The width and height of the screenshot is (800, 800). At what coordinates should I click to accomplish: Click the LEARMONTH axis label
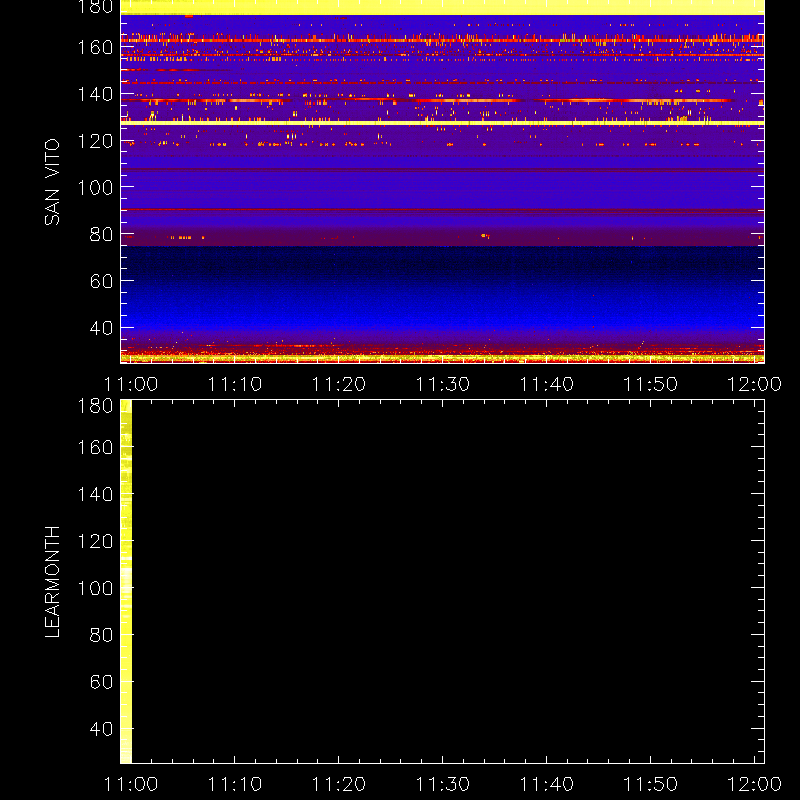(52, 582)
